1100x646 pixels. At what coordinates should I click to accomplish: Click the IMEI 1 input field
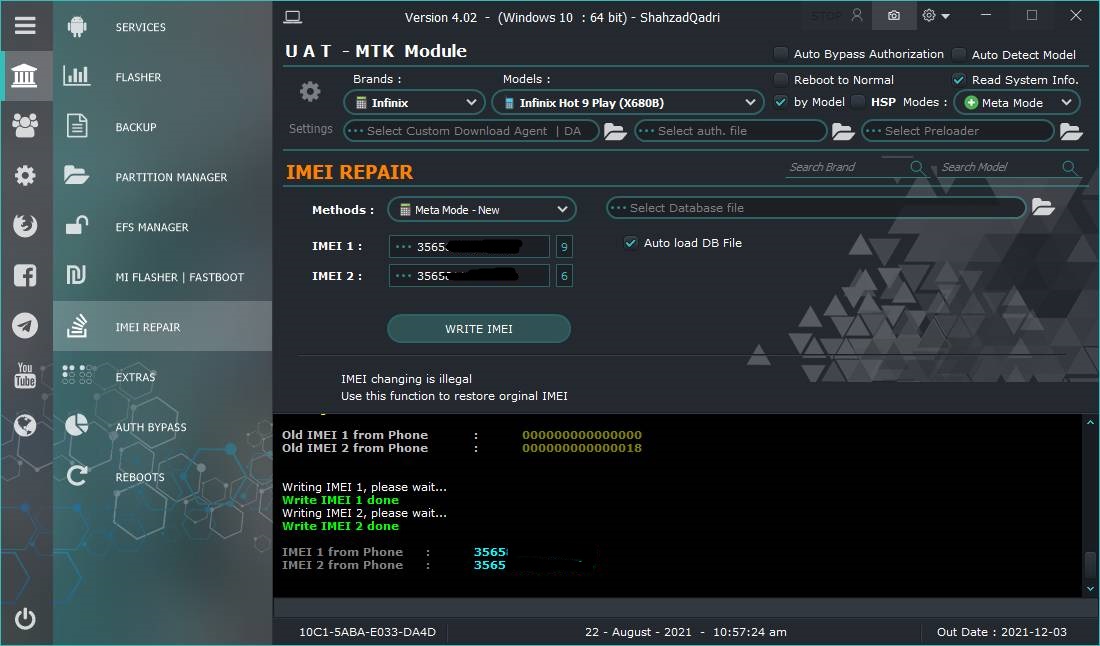coord(469,246)
